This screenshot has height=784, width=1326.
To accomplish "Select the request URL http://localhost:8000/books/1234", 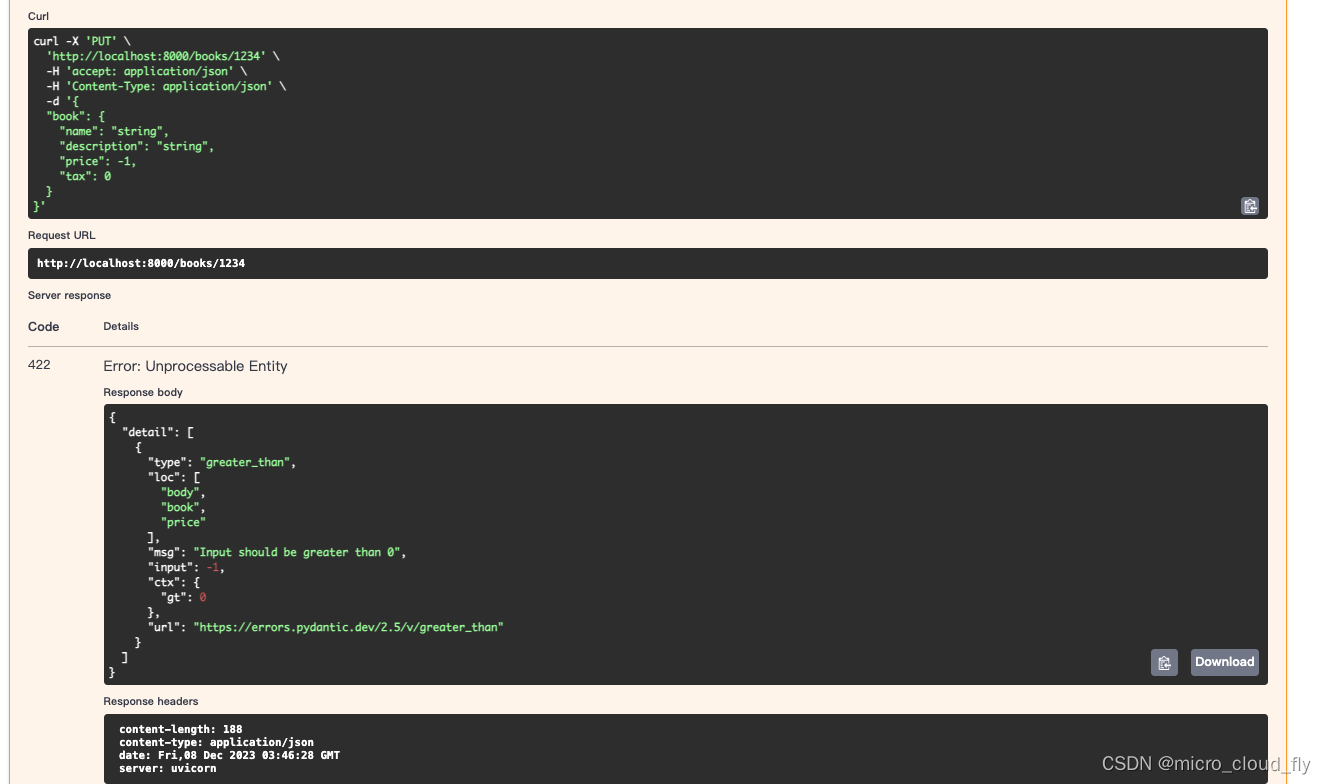I will point(141,264).
